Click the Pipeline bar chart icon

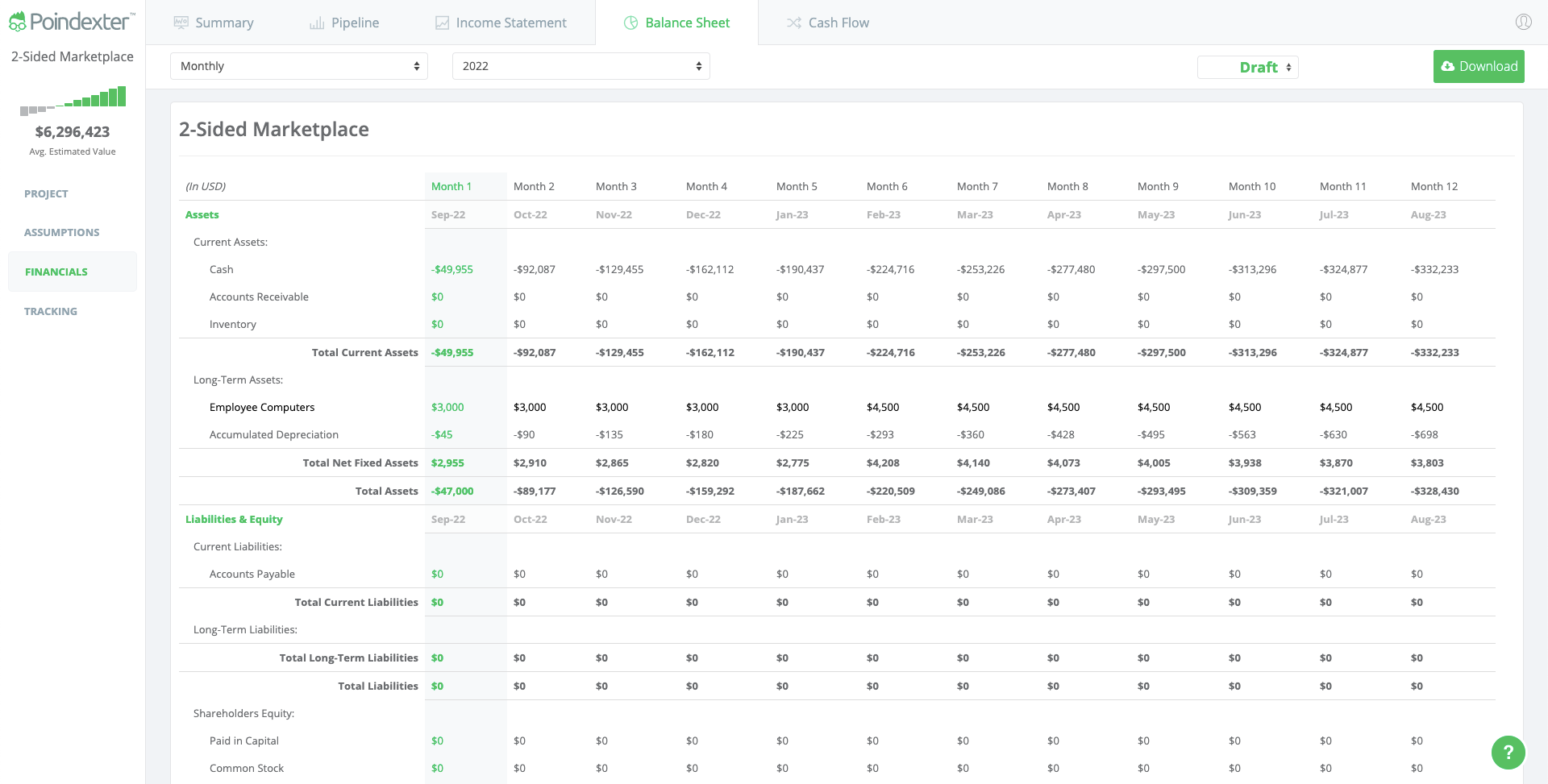pyautogui.click(x=317, y=23)
